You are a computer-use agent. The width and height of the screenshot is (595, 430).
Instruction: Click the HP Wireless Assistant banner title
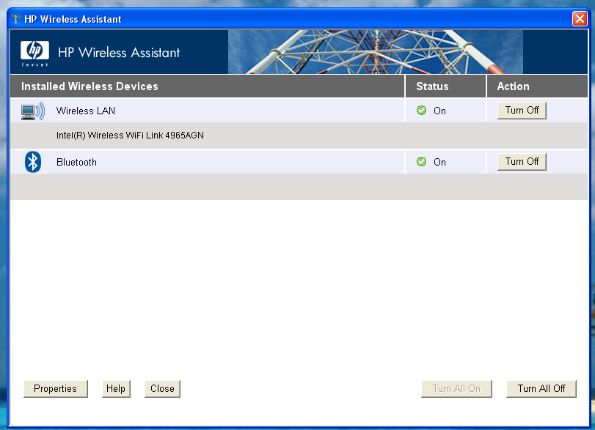[x=119, y=52]
